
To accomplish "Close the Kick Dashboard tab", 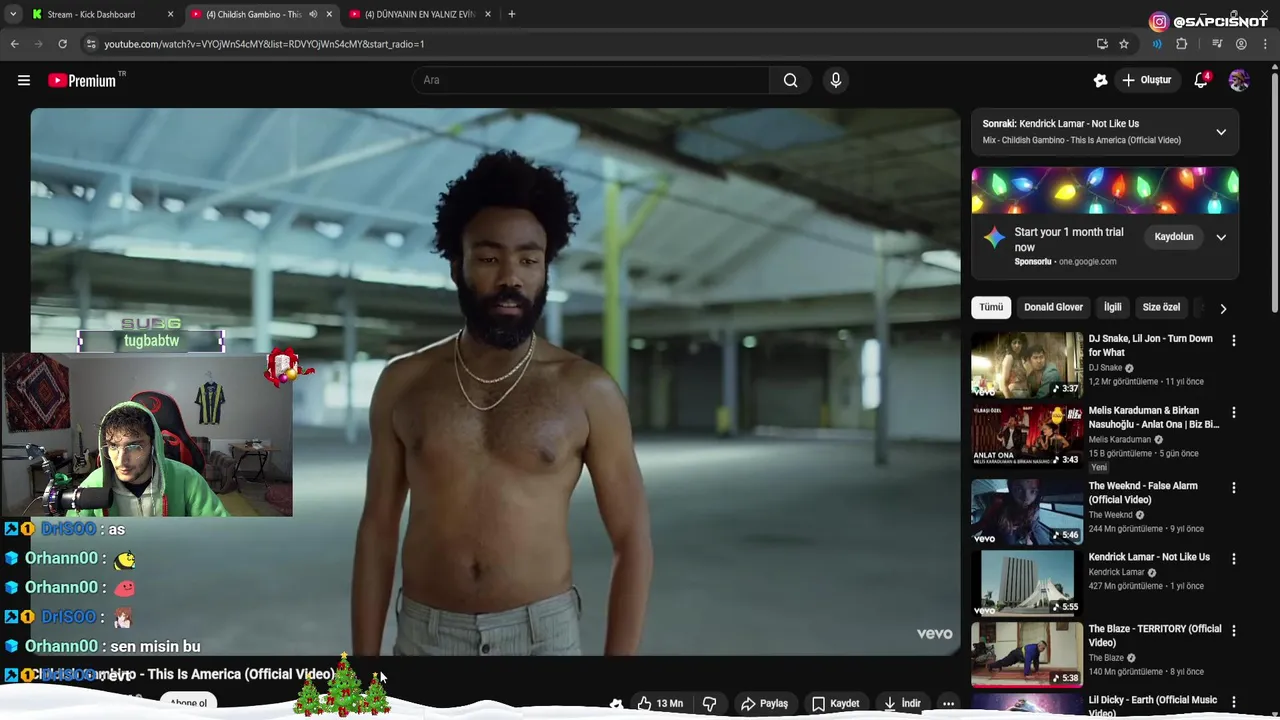I will [x=170, y=14].
